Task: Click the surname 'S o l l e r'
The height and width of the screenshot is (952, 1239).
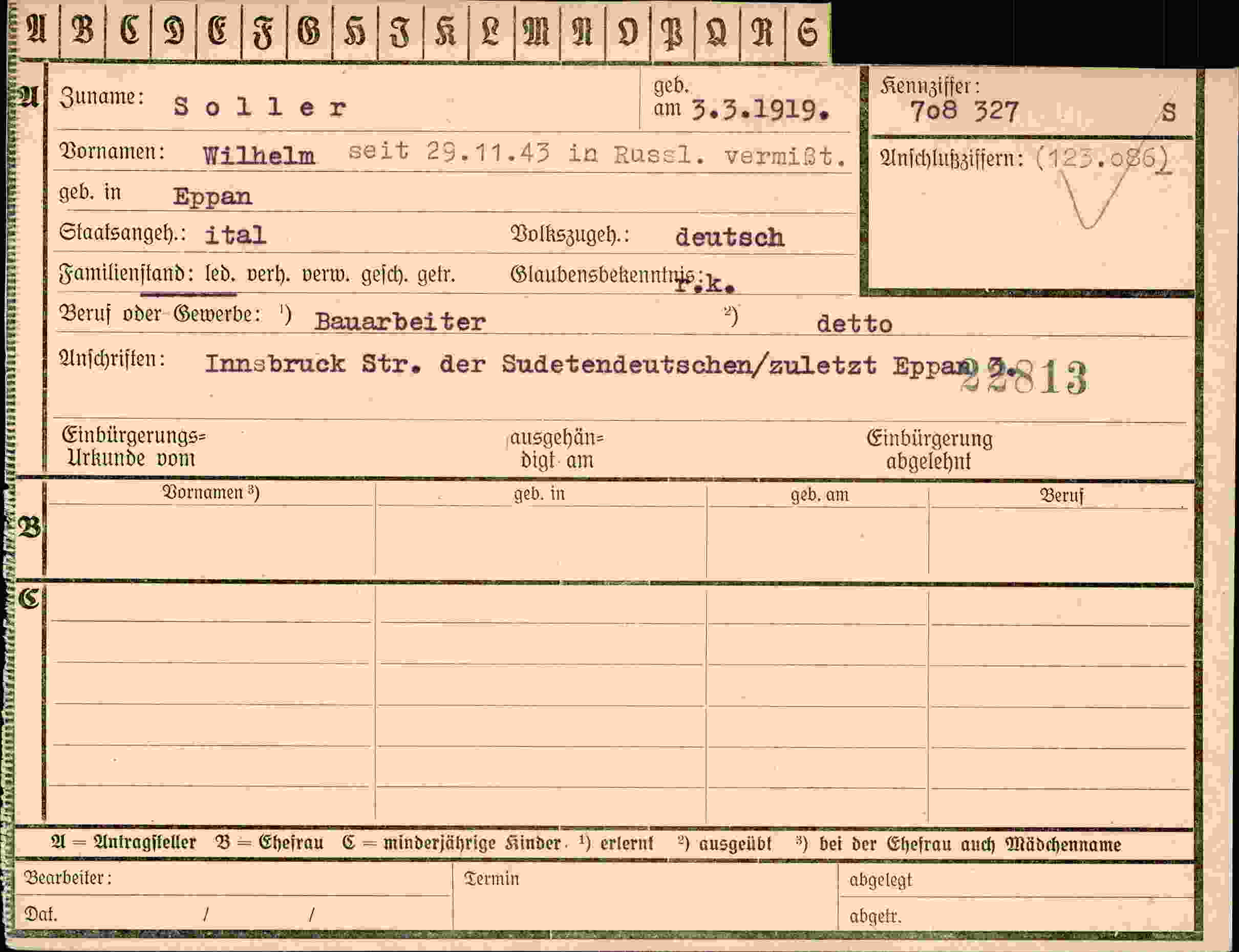Action: (260, 107)
